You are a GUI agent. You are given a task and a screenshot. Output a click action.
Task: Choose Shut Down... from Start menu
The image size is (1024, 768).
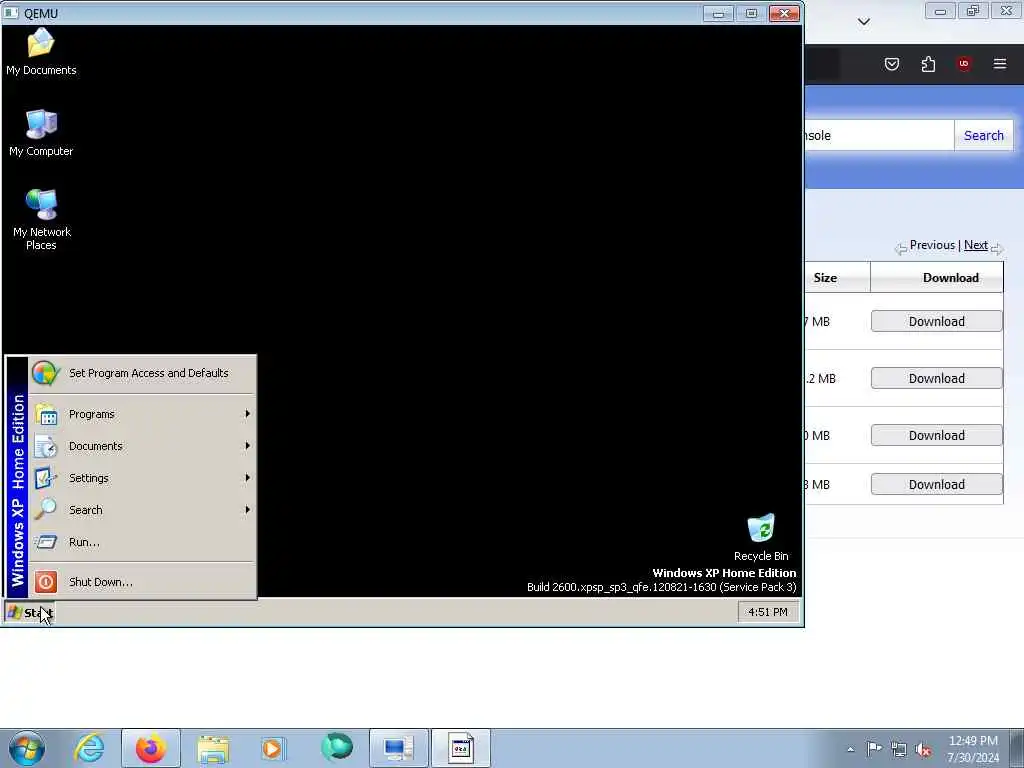tap(142, 582)
